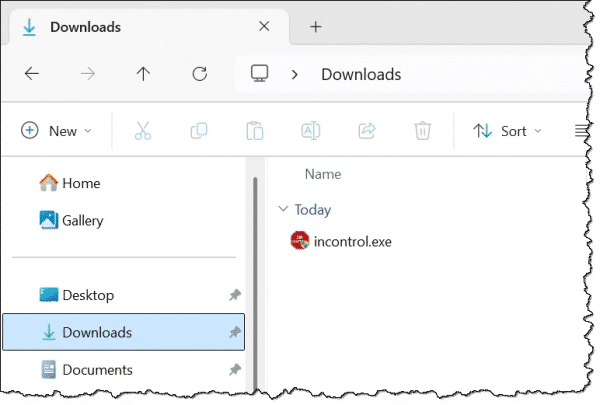Expand the address bar chevron before Downloads
The height and width of the screenshot is (405, 600).
294,74
